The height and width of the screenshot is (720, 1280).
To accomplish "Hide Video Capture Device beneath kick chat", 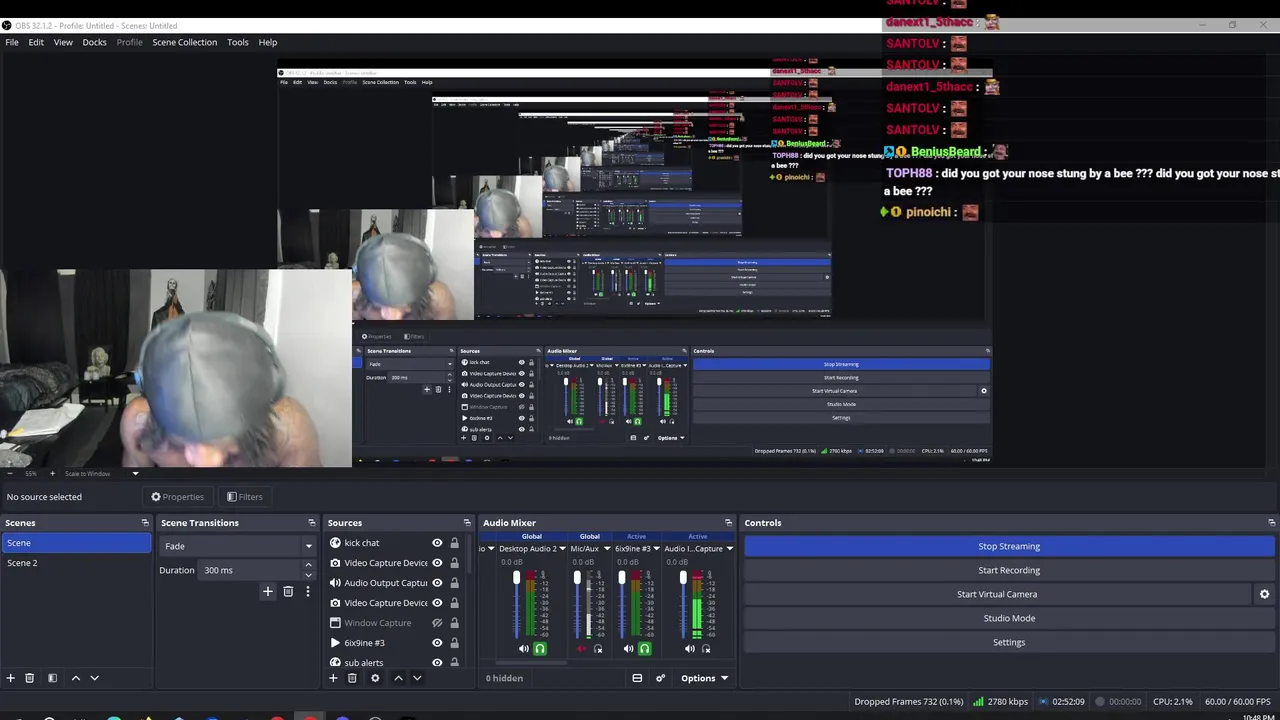I will pyautogui.click(x=437, y=563).
